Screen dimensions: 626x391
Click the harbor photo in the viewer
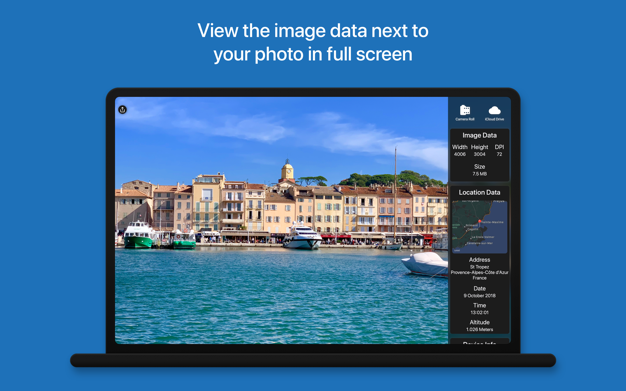(281, 220)
